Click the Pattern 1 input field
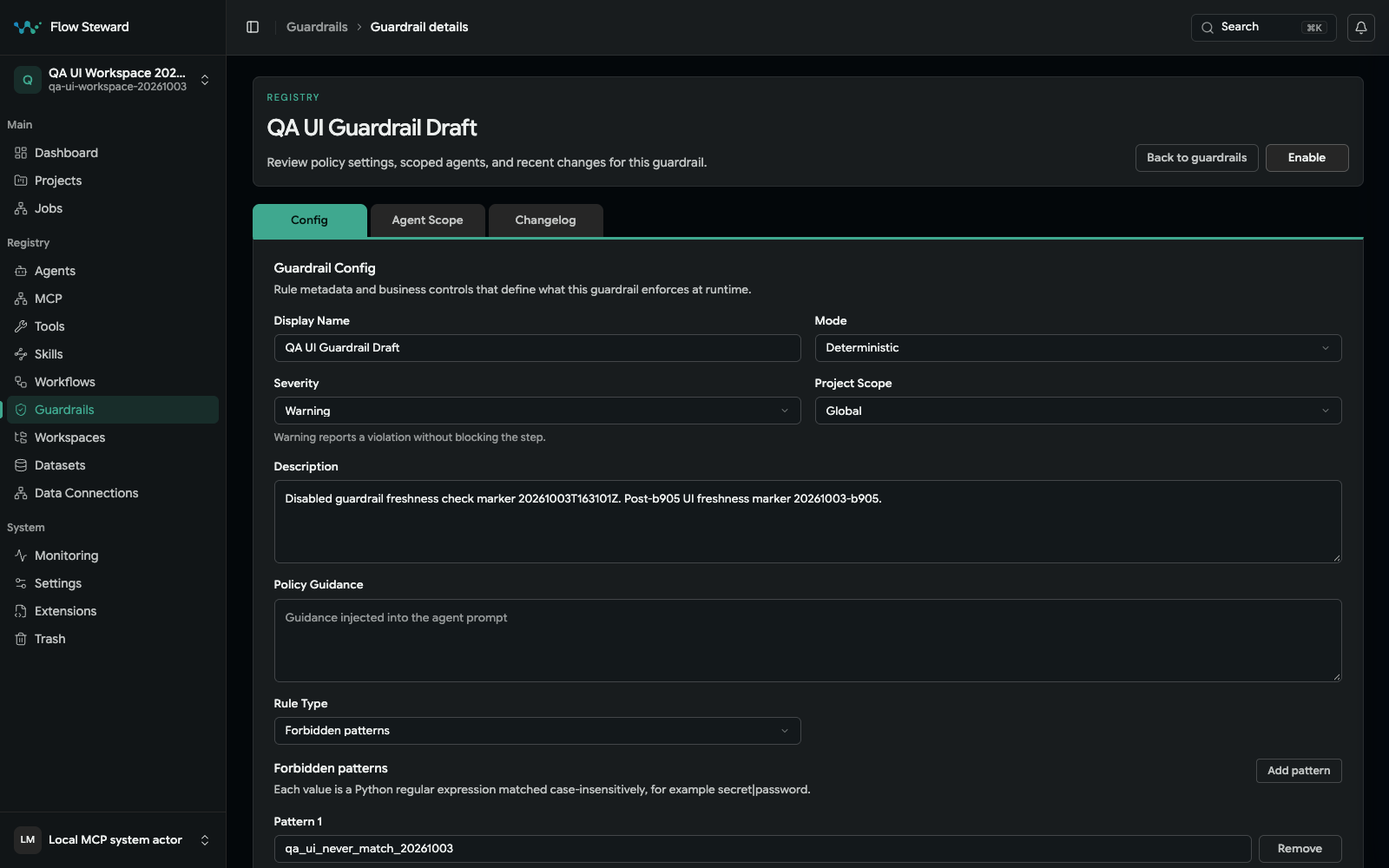This screenshot has height=868, width=1389. point(762,849)
